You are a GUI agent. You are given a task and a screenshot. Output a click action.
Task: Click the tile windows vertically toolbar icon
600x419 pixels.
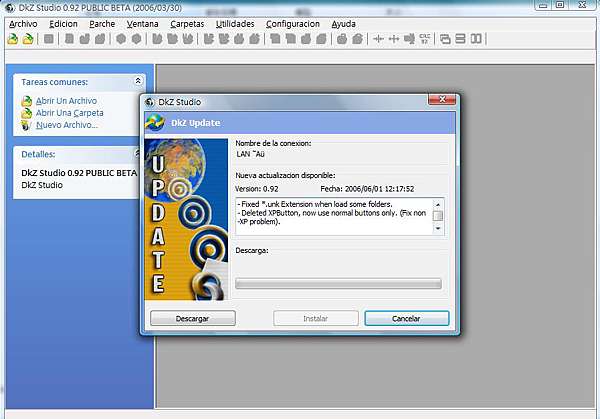pyautogui.click(x=476, y=39)
